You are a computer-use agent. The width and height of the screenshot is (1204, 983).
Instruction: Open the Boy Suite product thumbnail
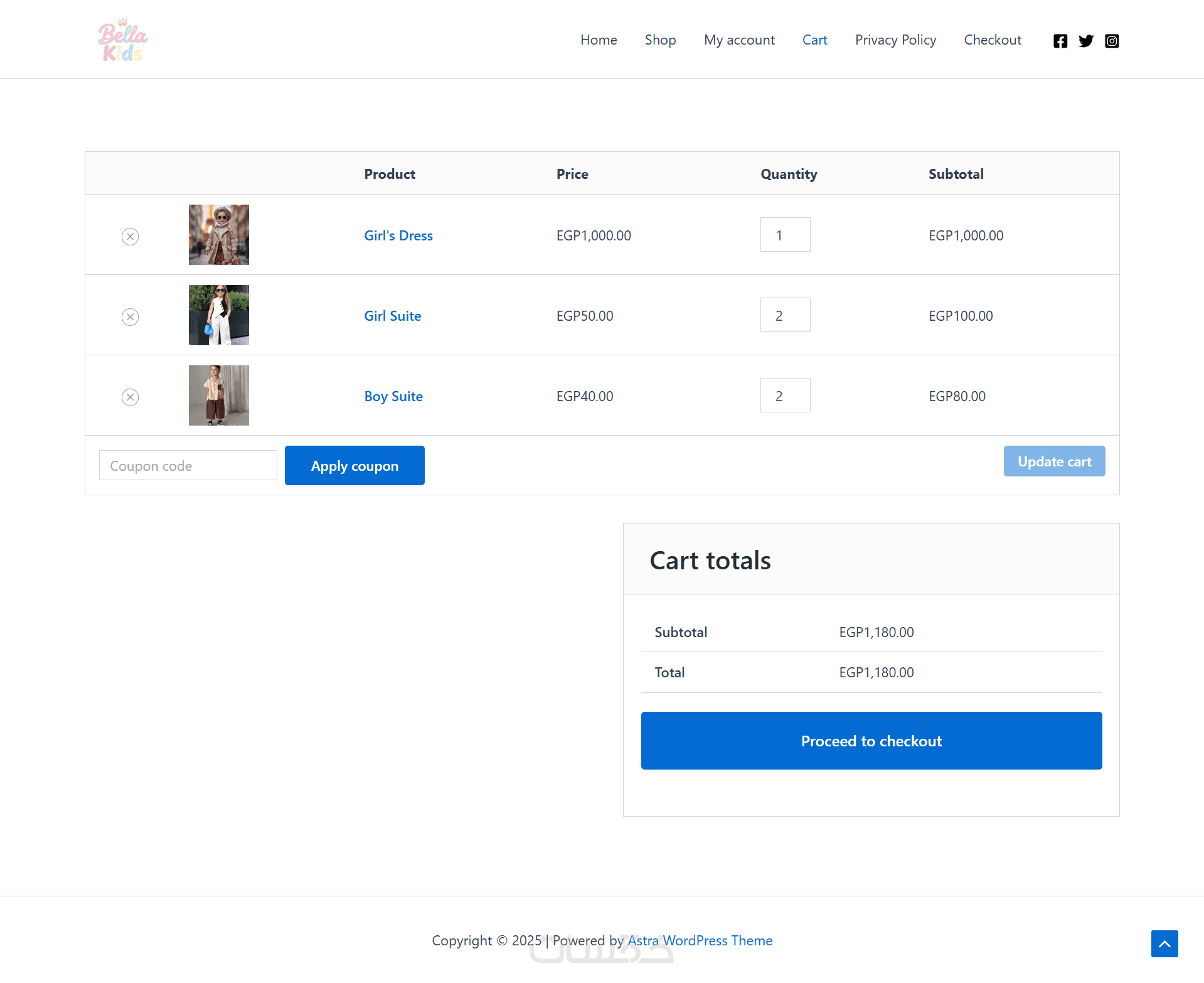point(218,395)
